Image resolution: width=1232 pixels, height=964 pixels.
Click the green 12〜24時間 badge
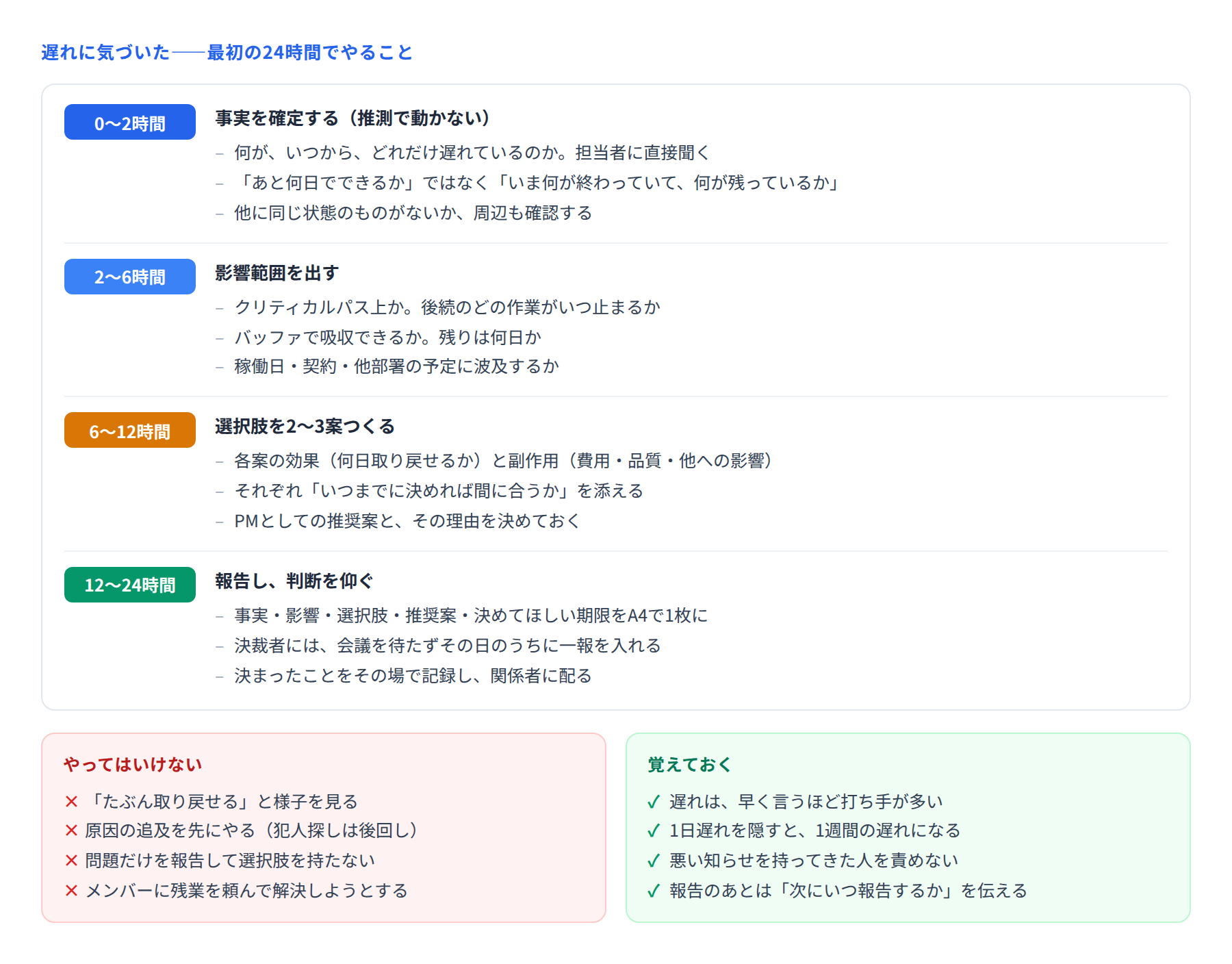click(130, 585)
